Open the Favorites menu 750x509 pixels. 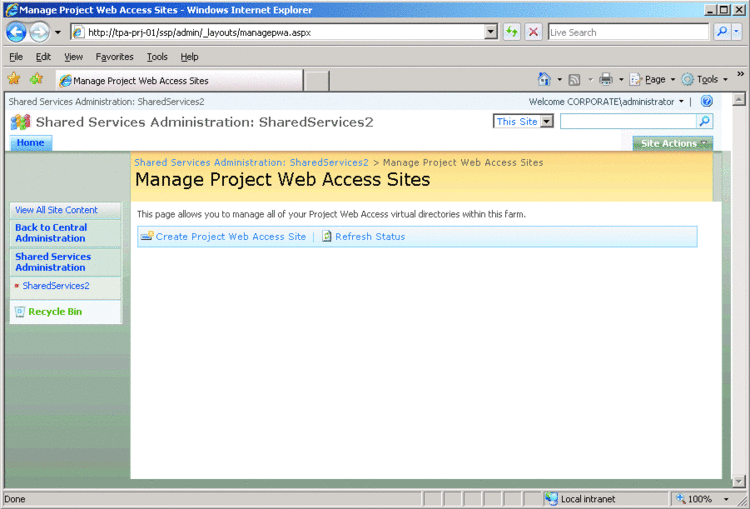(x=114, y=57)
